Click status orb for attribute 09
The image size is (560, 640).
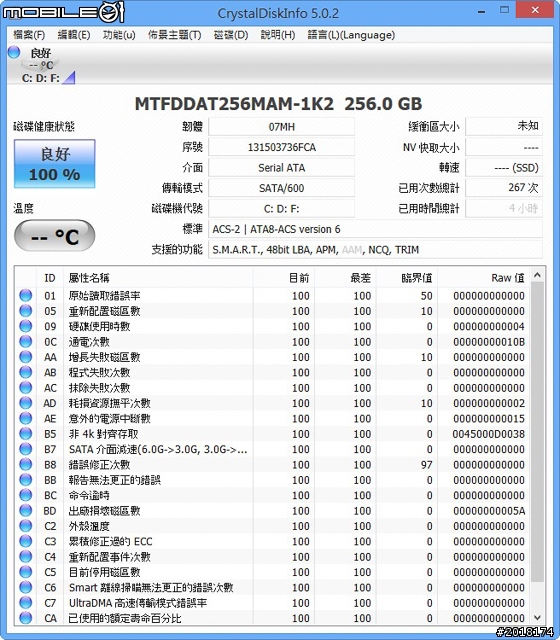click(x=26, y=326)
